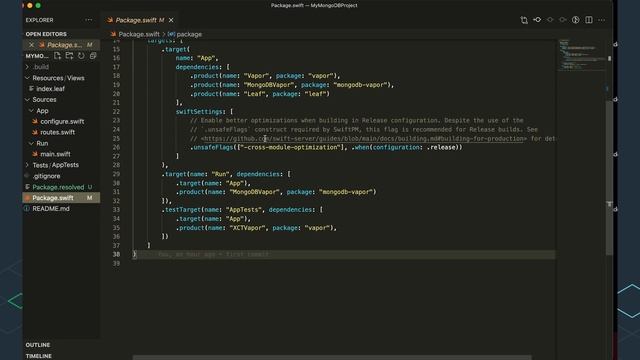Click the info icon beside README.md
640x360 pixels.
point(27,209)
